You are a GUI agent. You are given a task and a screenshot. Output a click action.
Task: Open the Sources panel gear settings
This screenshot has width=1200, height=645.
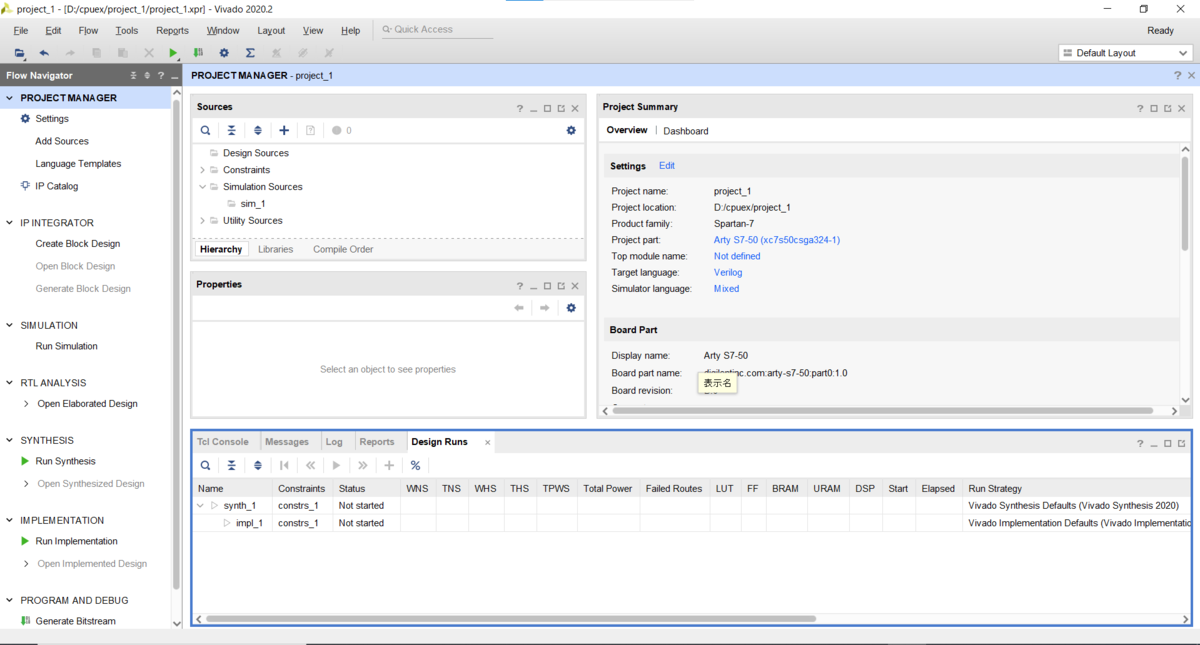click(571, 130)
